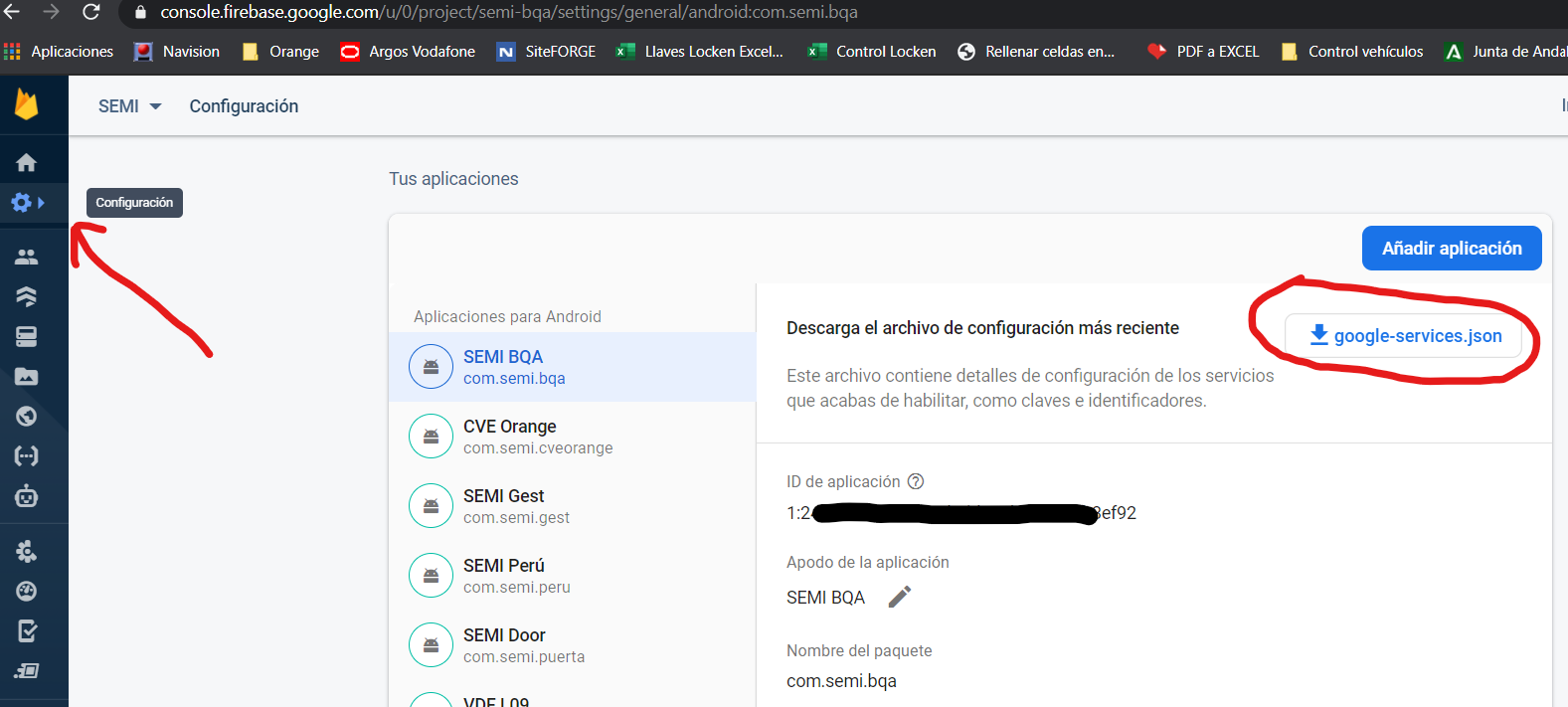Open App Distribution icon in sidebar

click(x=27, y=671)
